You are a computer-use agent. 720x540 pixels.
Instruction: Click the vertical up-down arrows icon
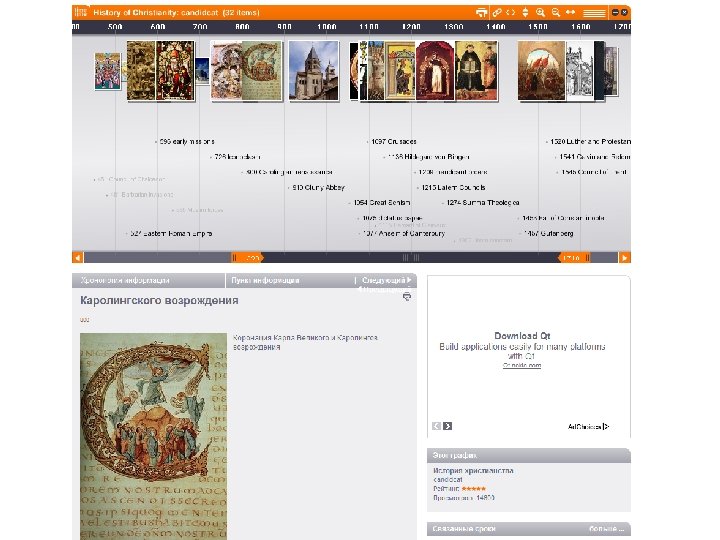point(525,12)
